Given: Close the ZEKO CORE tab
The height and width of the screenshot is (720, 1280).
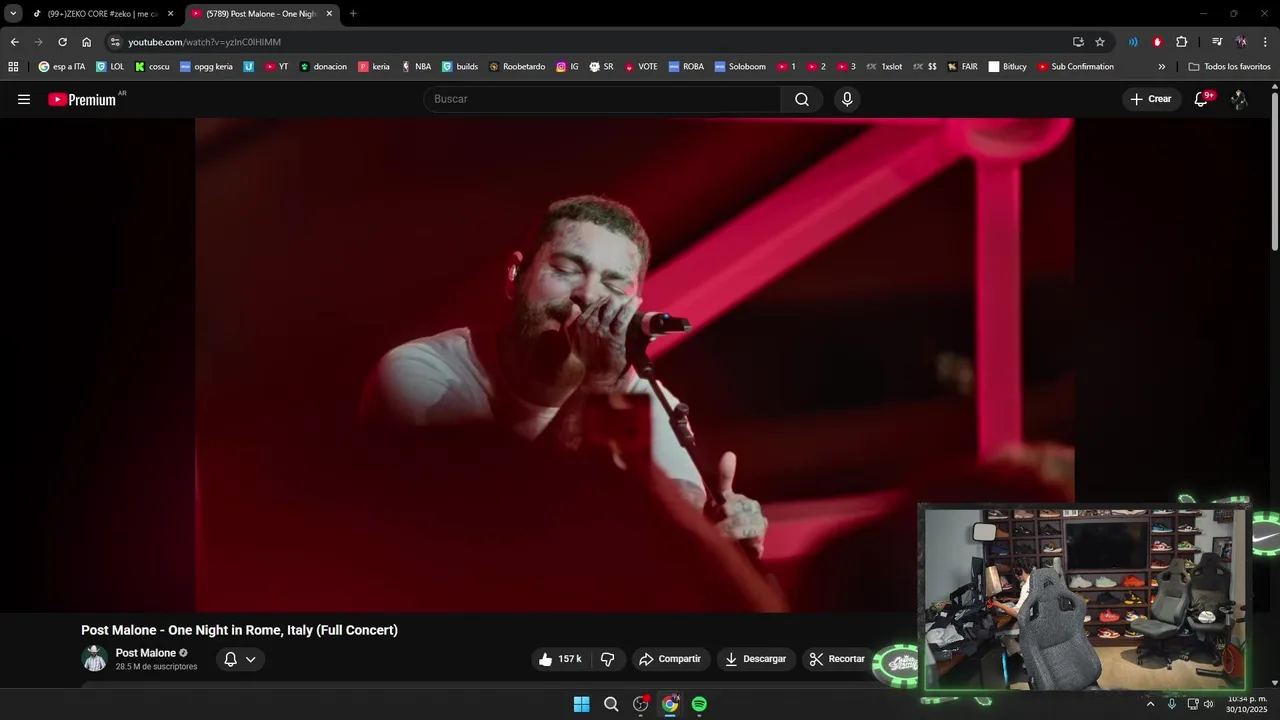Looking at the screenshot, I should point(170,14).
